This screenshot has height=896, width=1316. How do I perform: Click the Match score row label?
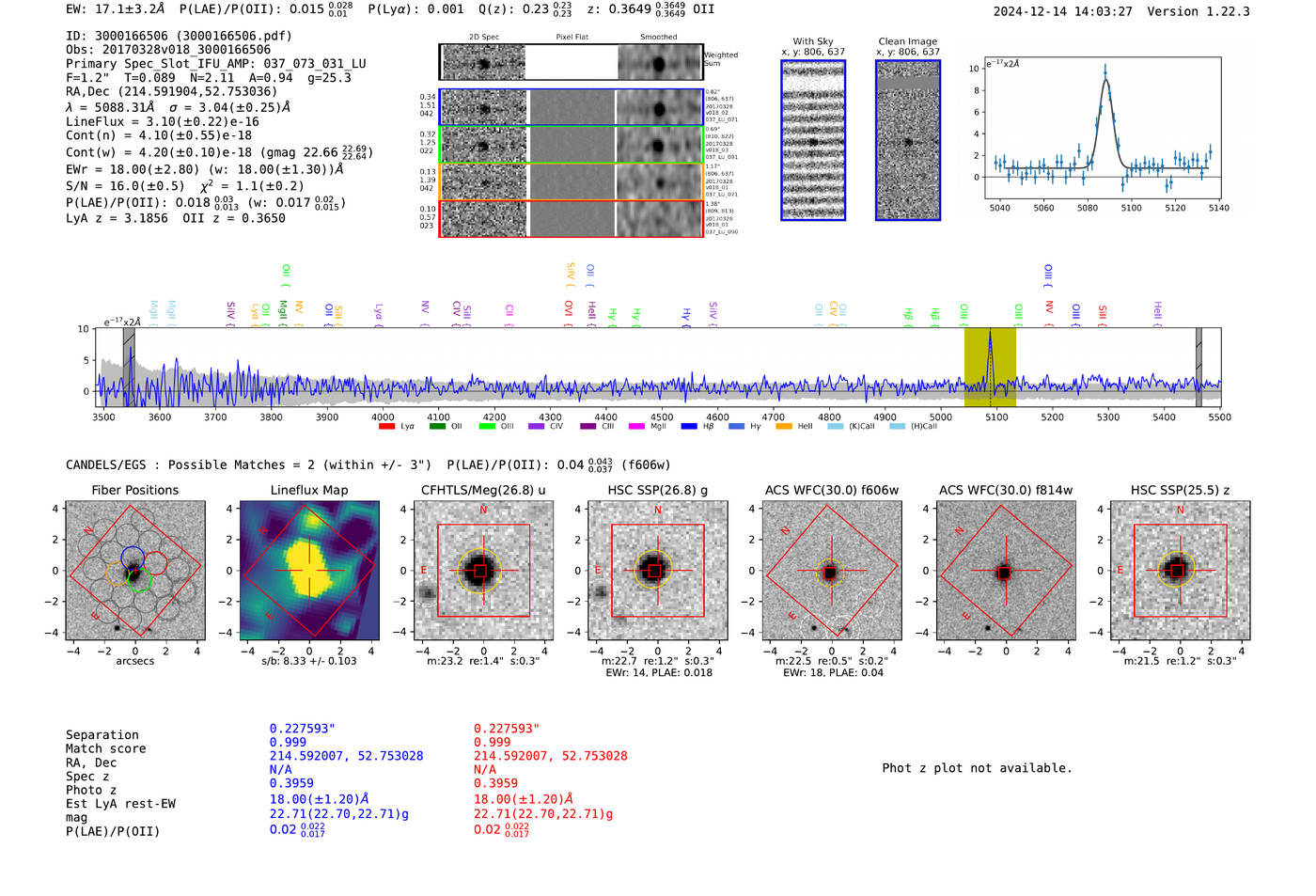[x=105, y=748]
